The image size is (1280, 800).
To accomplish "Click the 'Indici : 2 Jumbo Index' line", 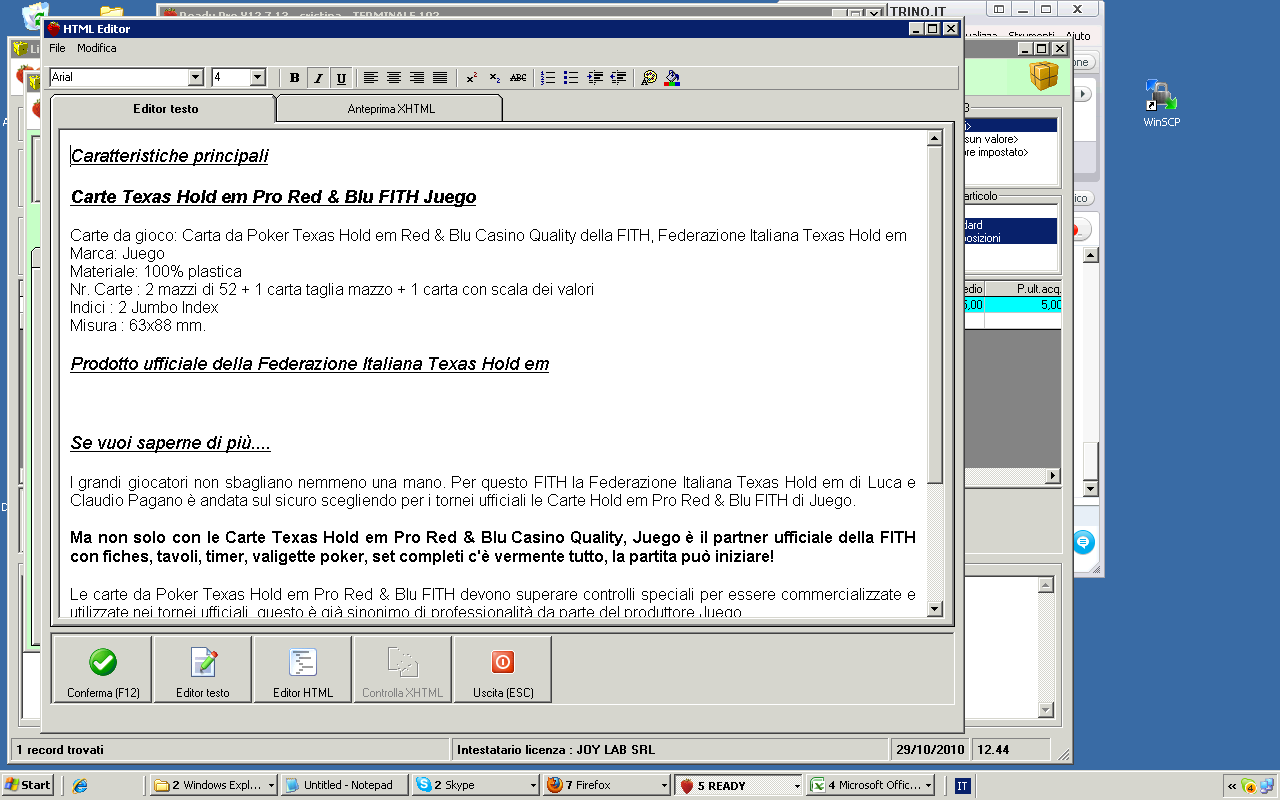I will coord(144,308).
